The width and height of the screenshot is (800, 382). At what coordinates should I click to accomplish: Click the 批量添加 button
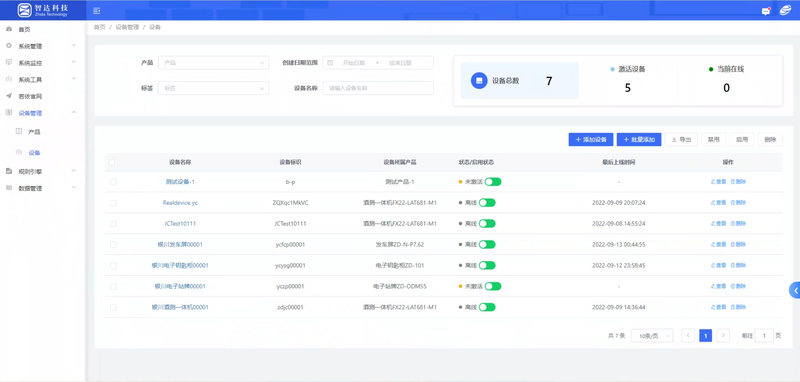pos(639,139)
